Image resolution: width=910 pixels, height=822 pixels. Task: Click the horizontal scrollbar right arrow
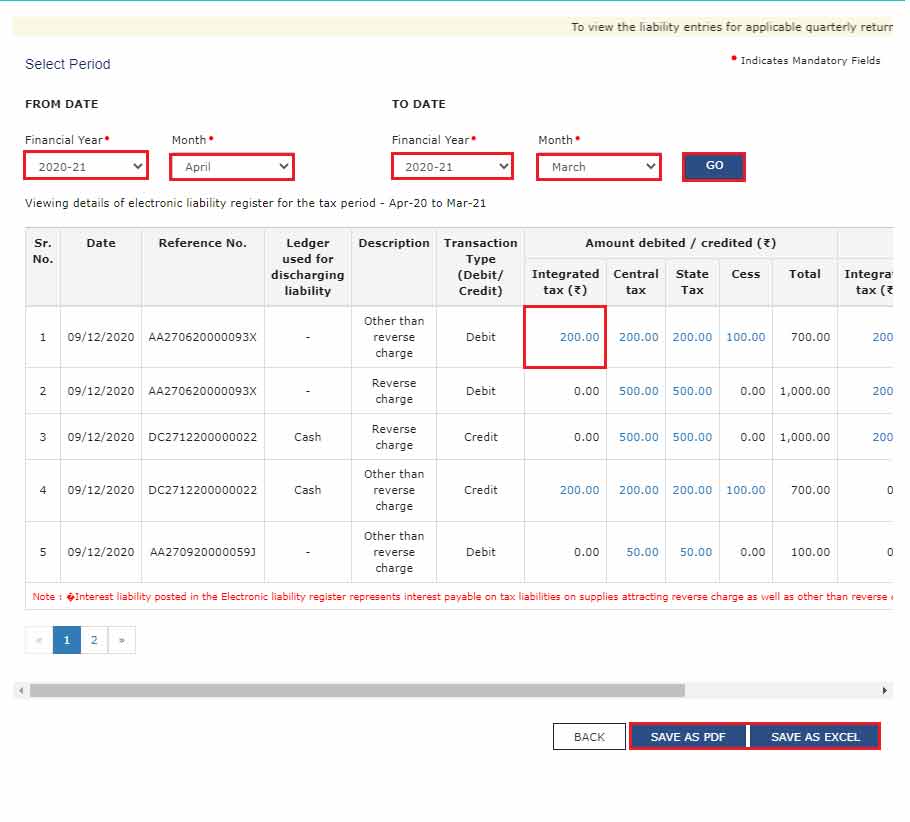884,690
